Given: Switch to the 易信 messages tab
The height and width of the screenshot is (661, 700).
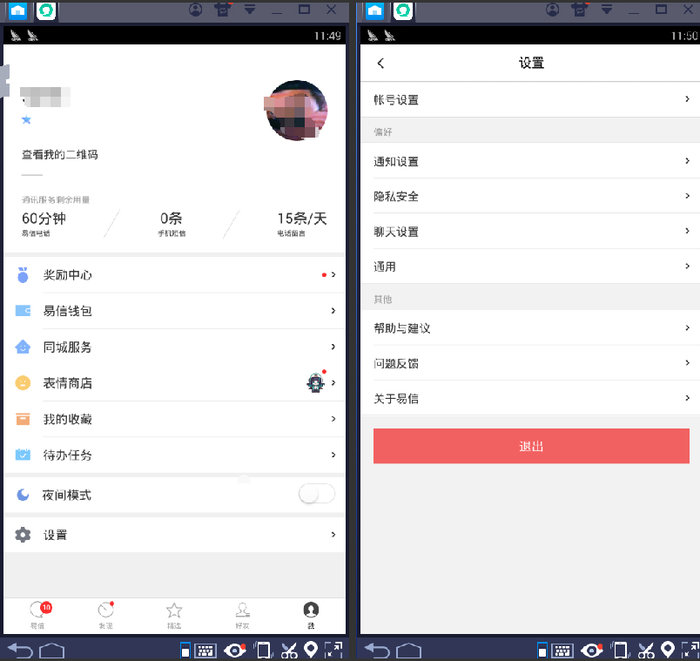Looking at the screenshot, I should (x=38, y=615).
